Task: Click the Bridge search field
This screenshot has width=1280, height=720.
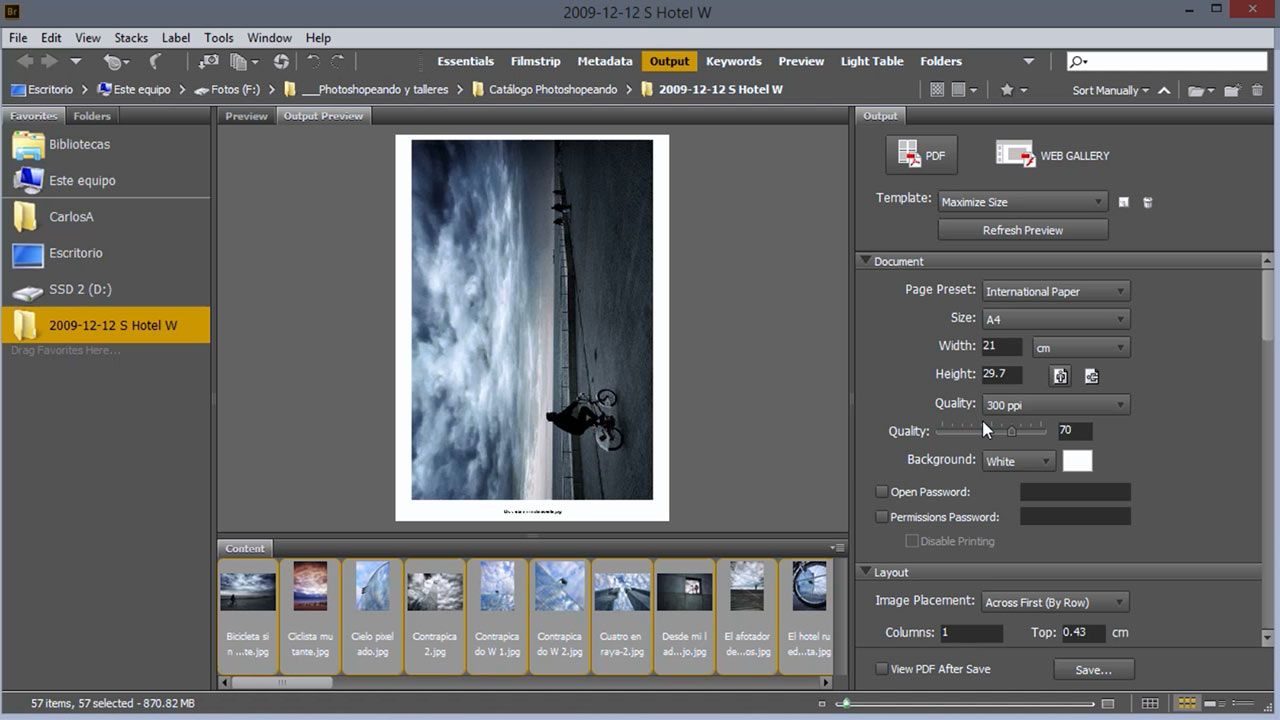Action: pyautogui.click(x=1167, y=62)
